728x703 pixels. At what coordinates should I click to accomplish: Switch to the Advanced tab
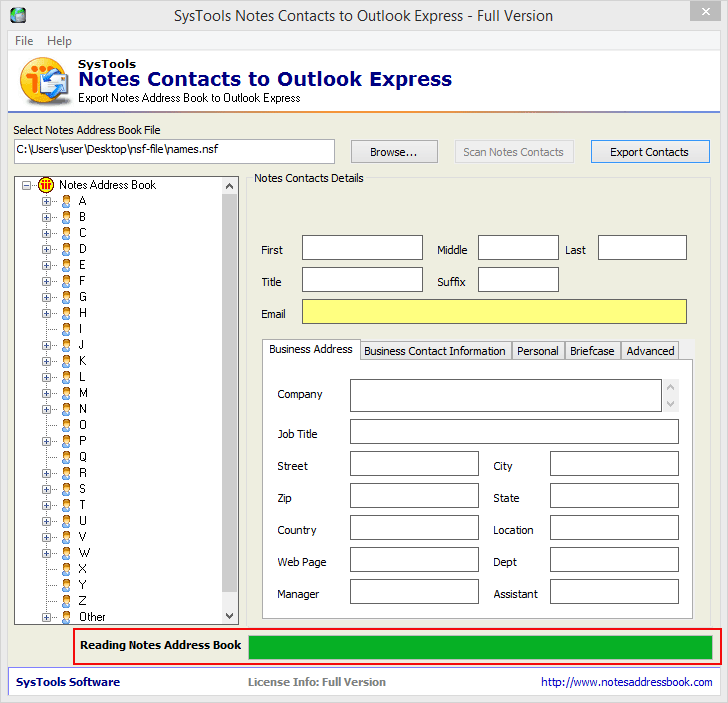[x=650, y=351]
